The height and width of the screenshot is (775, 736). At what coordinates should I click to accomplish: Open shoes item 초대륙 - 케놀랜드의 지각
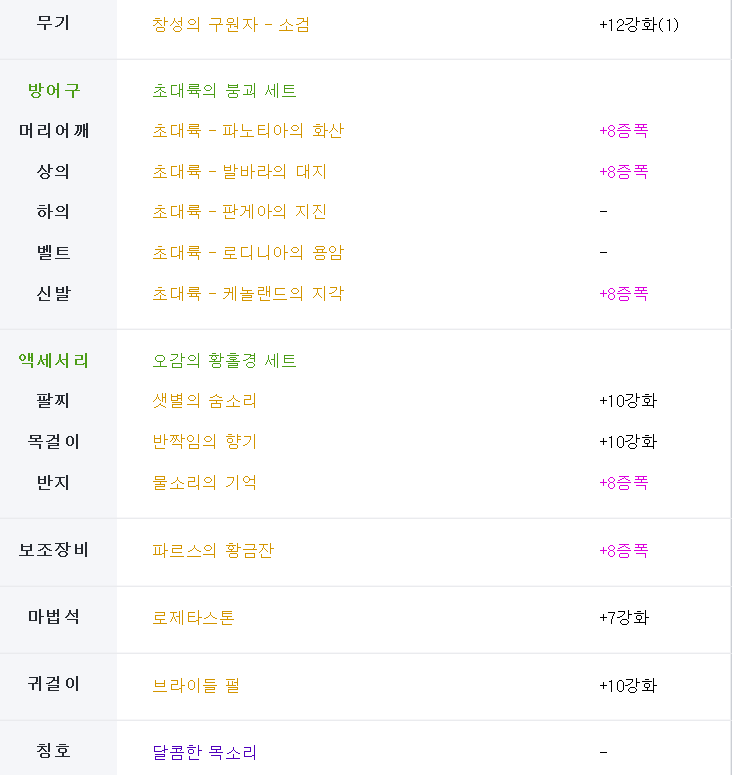click(x=248, y=294)
